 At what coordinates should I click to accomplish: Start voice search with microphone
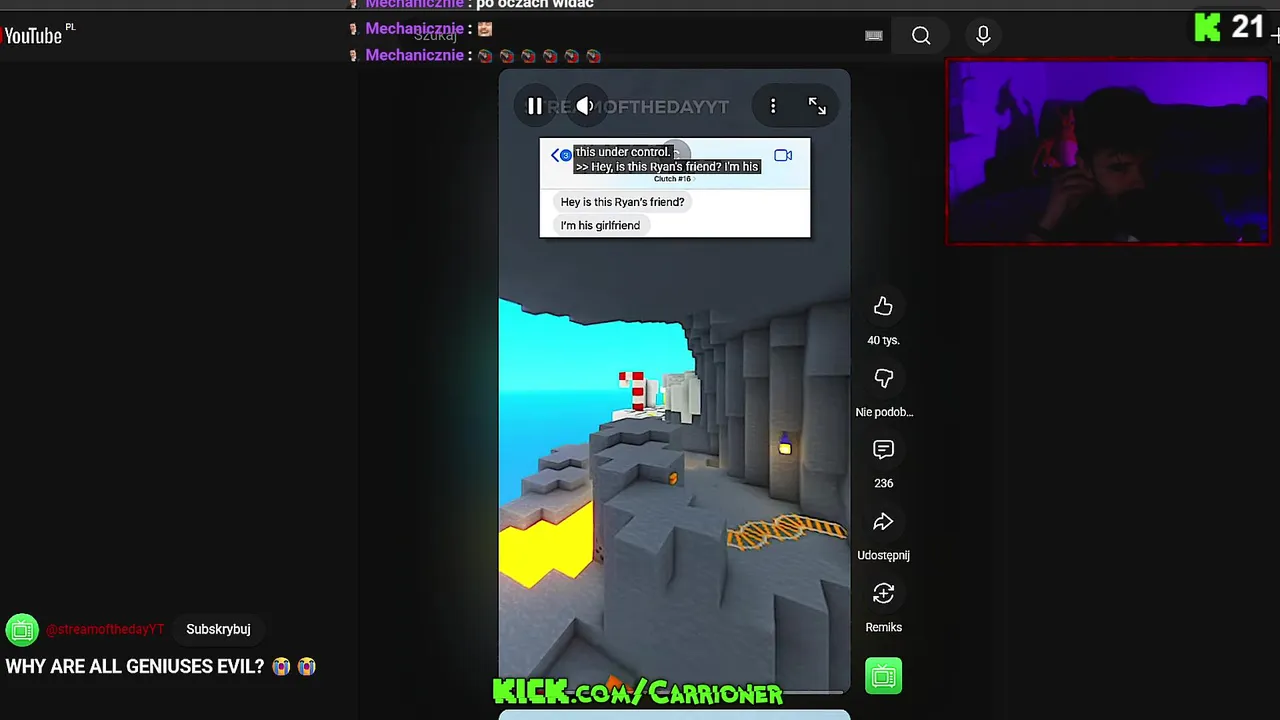click(983, 36)
